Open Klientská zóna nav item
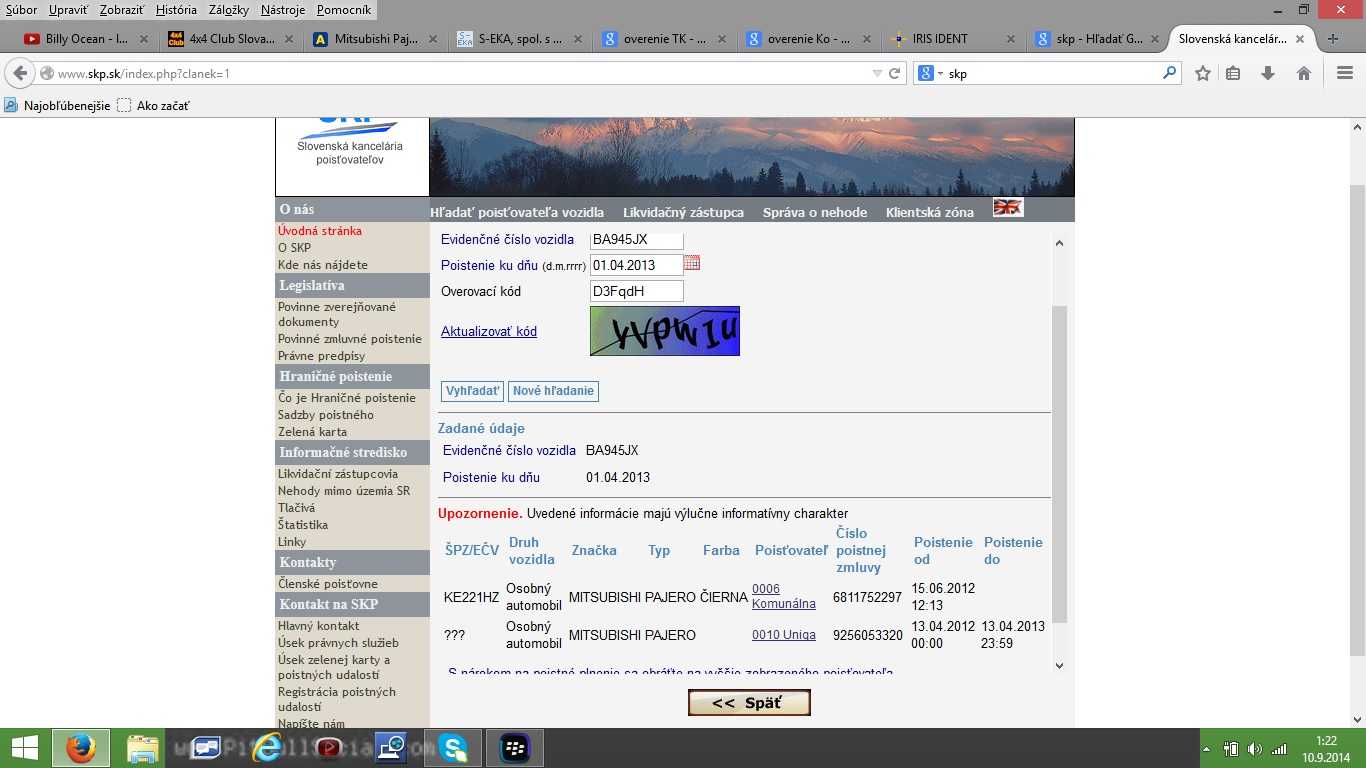 [930, 212]
